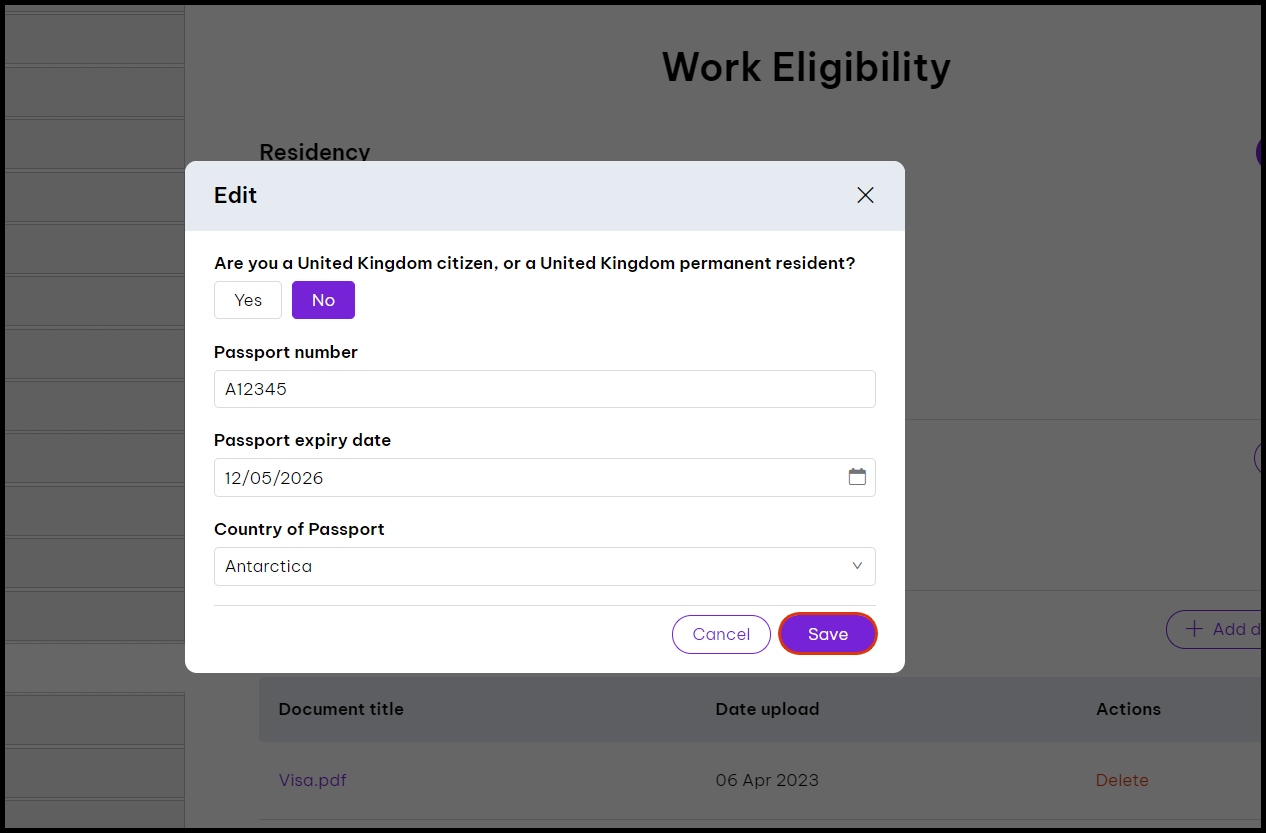1266x833 pixels.
Task: Select "No" for United Kingdom citizen question
Action: point(323,300)
